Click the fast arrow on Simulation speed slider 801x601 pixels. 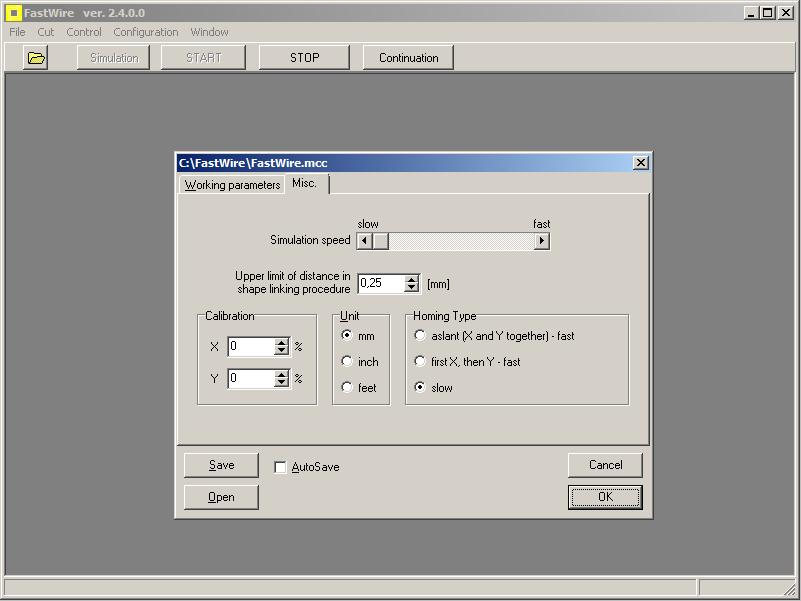coord(541,241)
